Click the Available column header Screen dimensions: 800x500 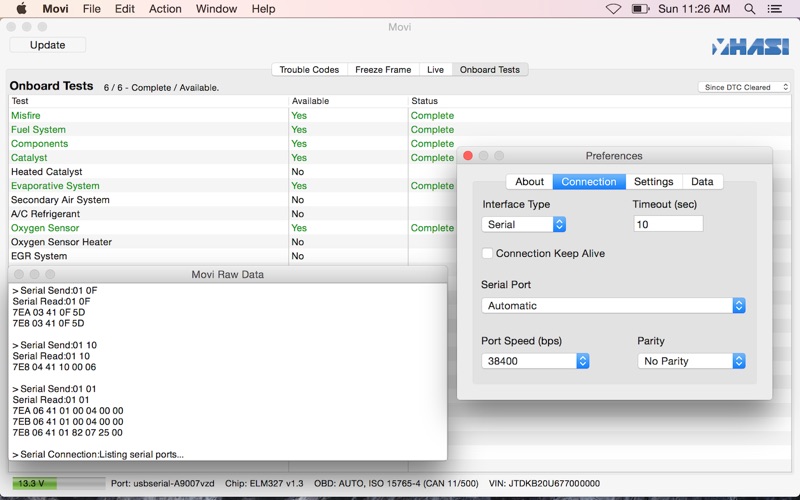tap(348, 101)
